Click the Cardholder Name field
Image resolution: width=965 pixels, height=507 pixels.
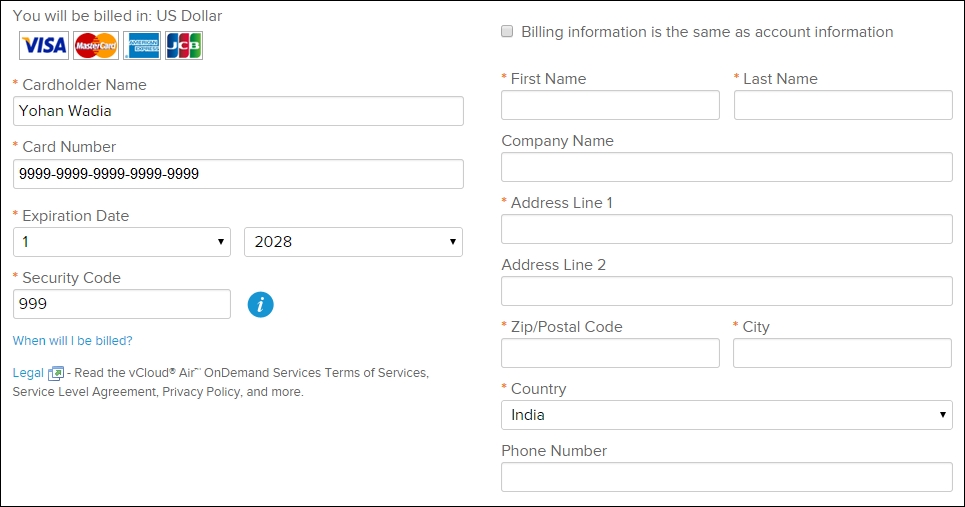click(238, 111)
